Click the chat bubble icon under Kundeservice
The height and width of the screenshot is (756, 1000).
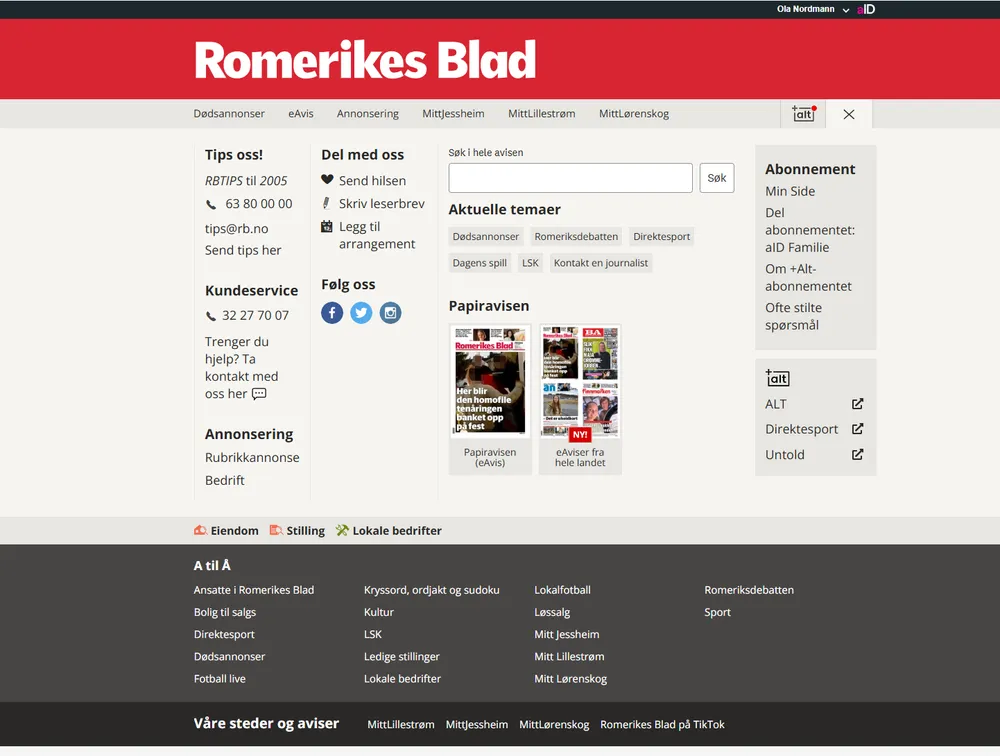pyautogui.click(x=259, y=394)
